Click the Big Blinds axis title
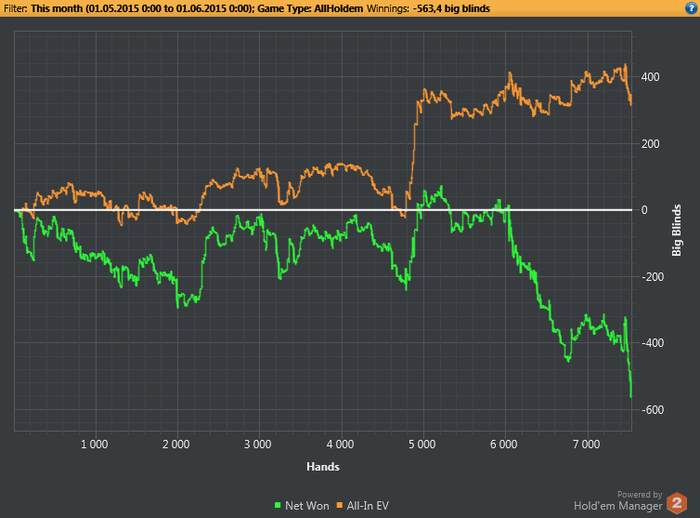The height and width of the screenshot is (518, 700). [x=677, y=230]
